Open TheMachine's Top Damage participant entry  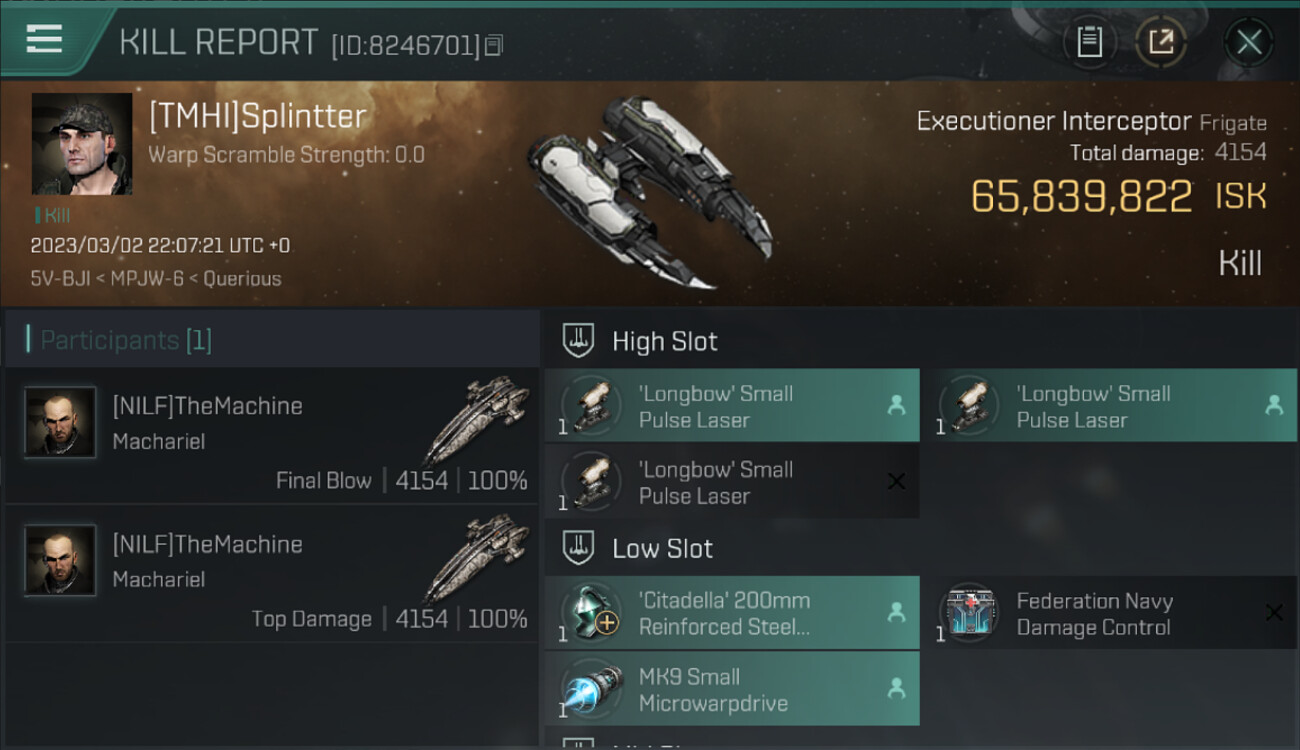(271, 573)
